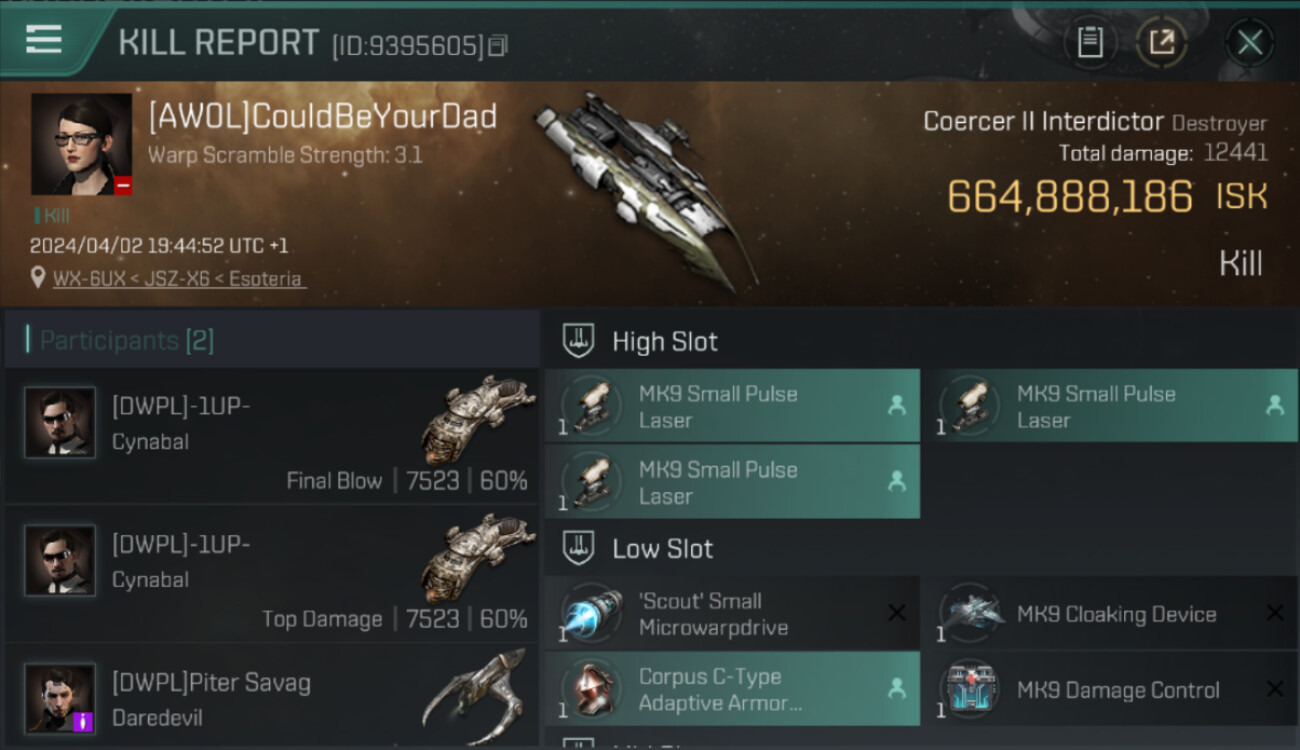Image resolution: width=1300 pixels, height=750 pixels.
Task: Select the first MK9 Small Pulse Laser
Action: pos(732,406)
